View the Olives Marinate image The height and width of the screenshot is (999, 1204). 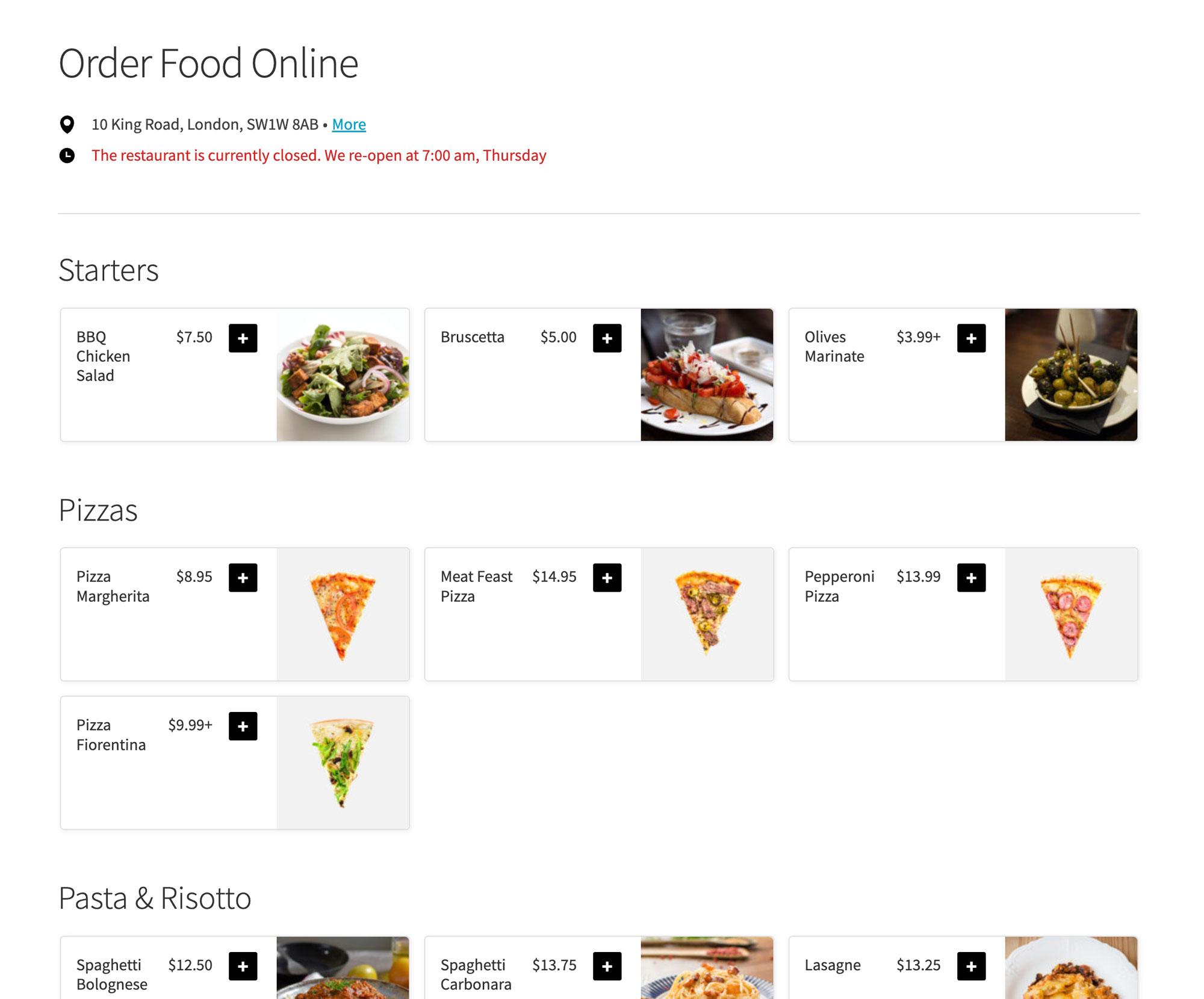click(1071, 375)
